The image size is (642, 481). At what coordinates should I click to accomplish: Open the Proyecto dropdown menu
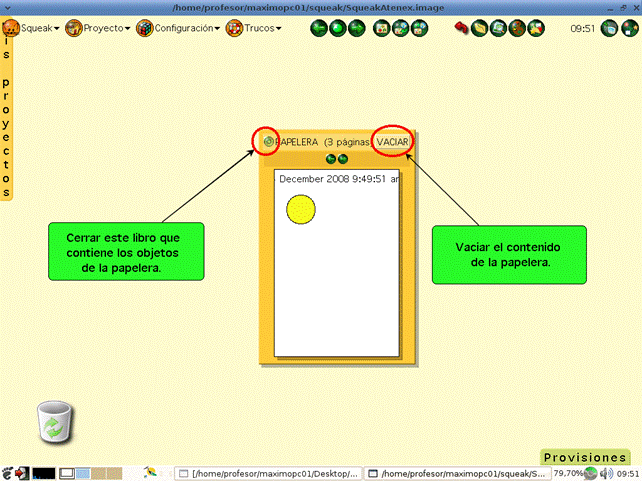(97, 28)
